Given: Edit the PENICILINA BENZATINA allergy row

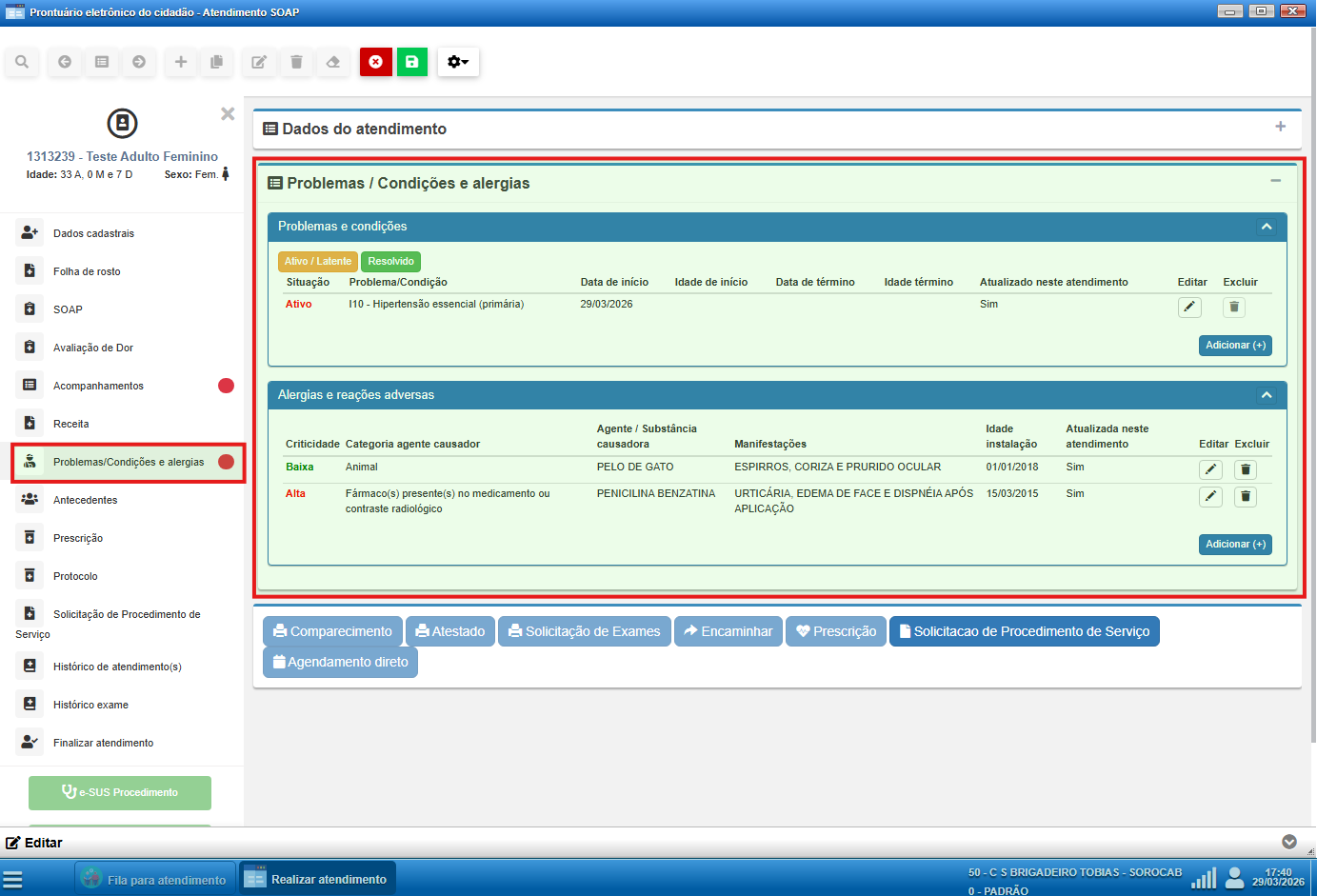Looking at the screenshot, I should tap(1210, 496).
